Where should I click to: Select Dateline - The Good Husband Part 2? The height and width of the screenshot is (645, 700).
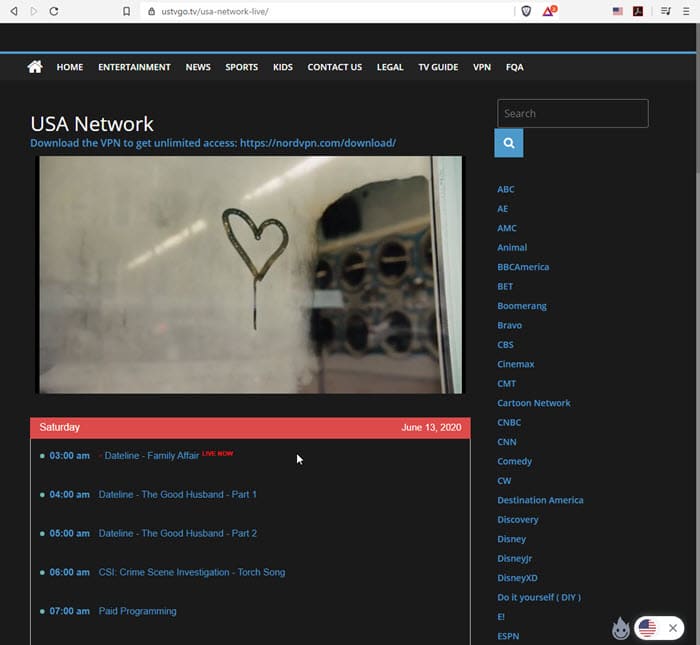[178, 533]
